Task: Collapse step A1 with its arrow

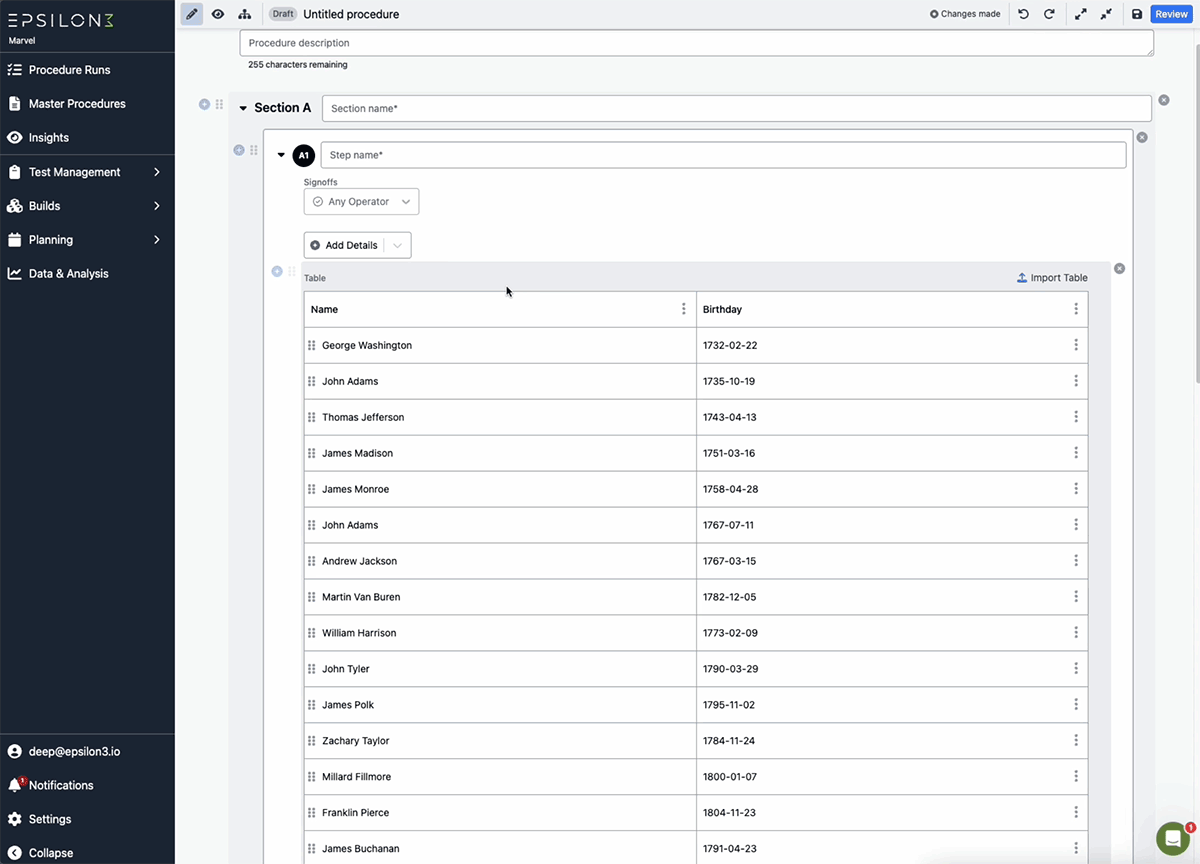Action: 281,155
